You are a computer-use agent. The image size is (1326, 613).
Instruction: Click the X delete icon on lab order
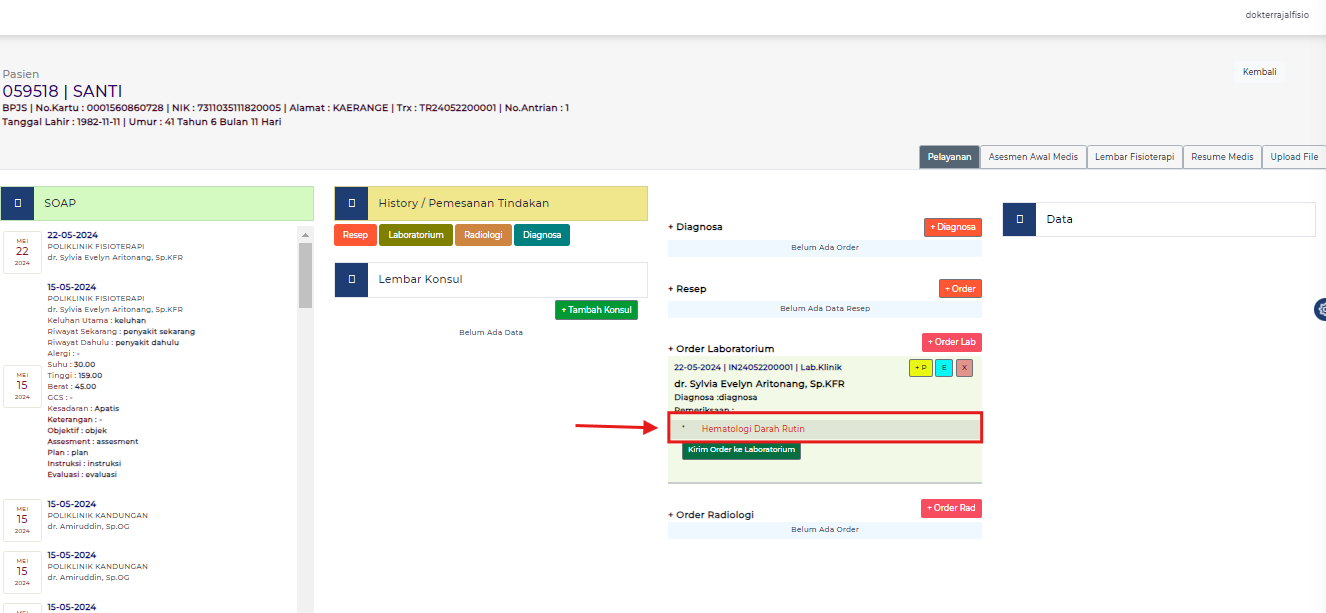(964, 367)
